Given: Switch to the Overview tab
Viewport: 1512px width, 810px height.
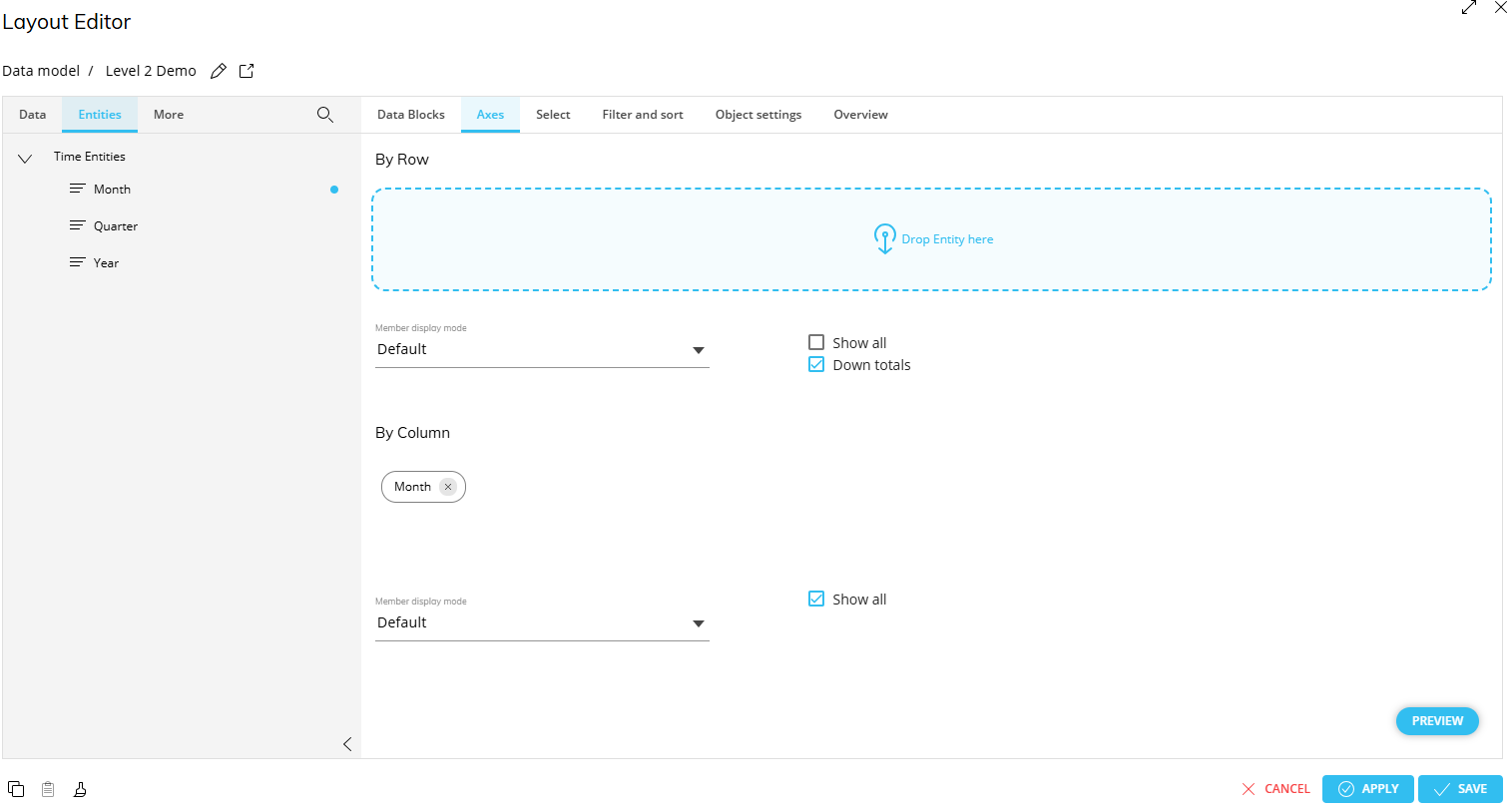Looking at the screenshot, I should (860, 115).
